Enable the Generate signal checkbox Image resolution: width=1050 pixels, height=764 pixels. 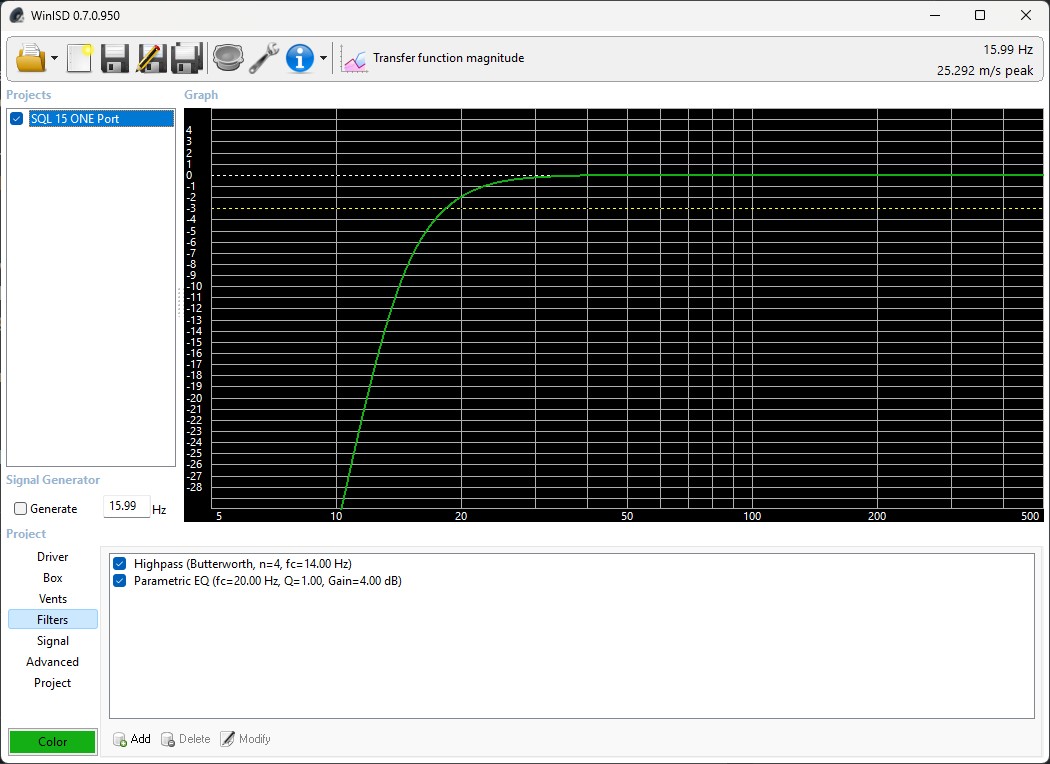click(x=21, y=509)
